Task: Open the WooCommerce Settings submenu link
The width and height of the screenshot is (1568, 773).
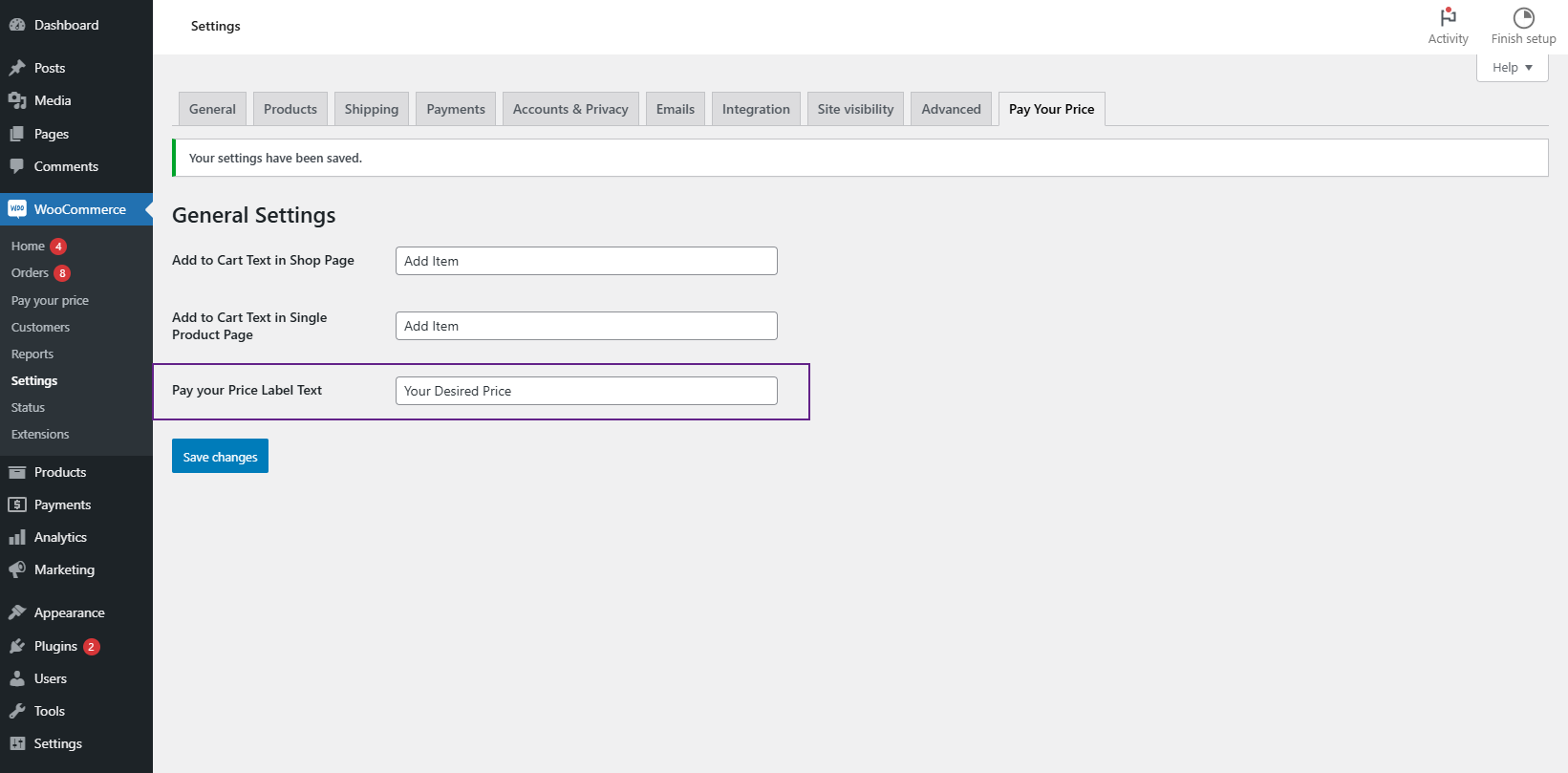Action: pyautogui.click(x=34, y=380)
